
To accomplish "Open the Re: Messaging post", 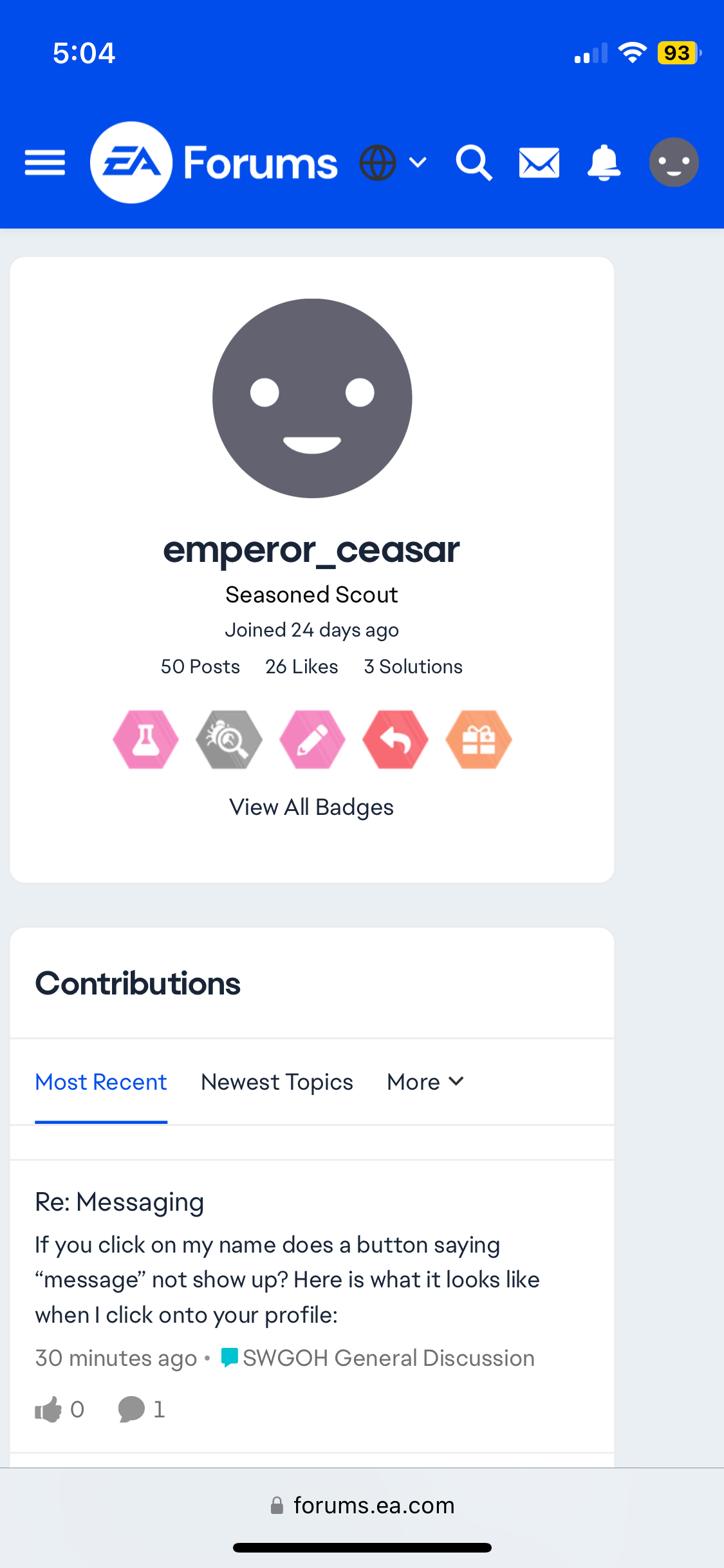I will (120, 1202).
